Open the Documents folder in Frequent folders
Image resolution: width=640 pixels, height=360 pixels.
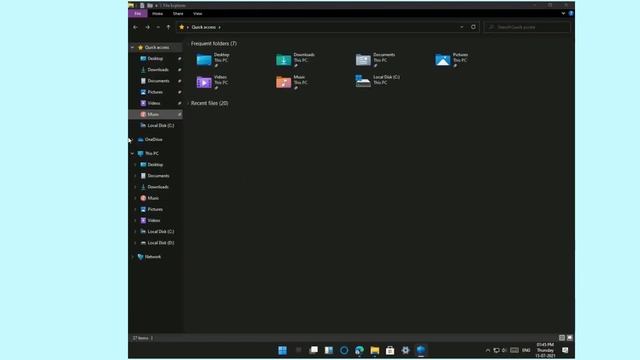click(x=375, y=60)
